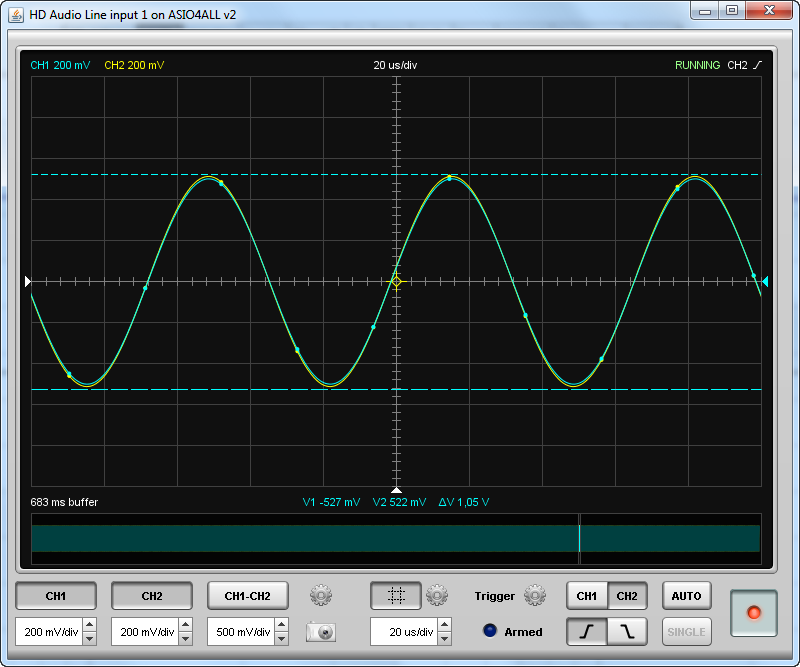Click the lower dashed voltage cursor line

coord(396,389)
